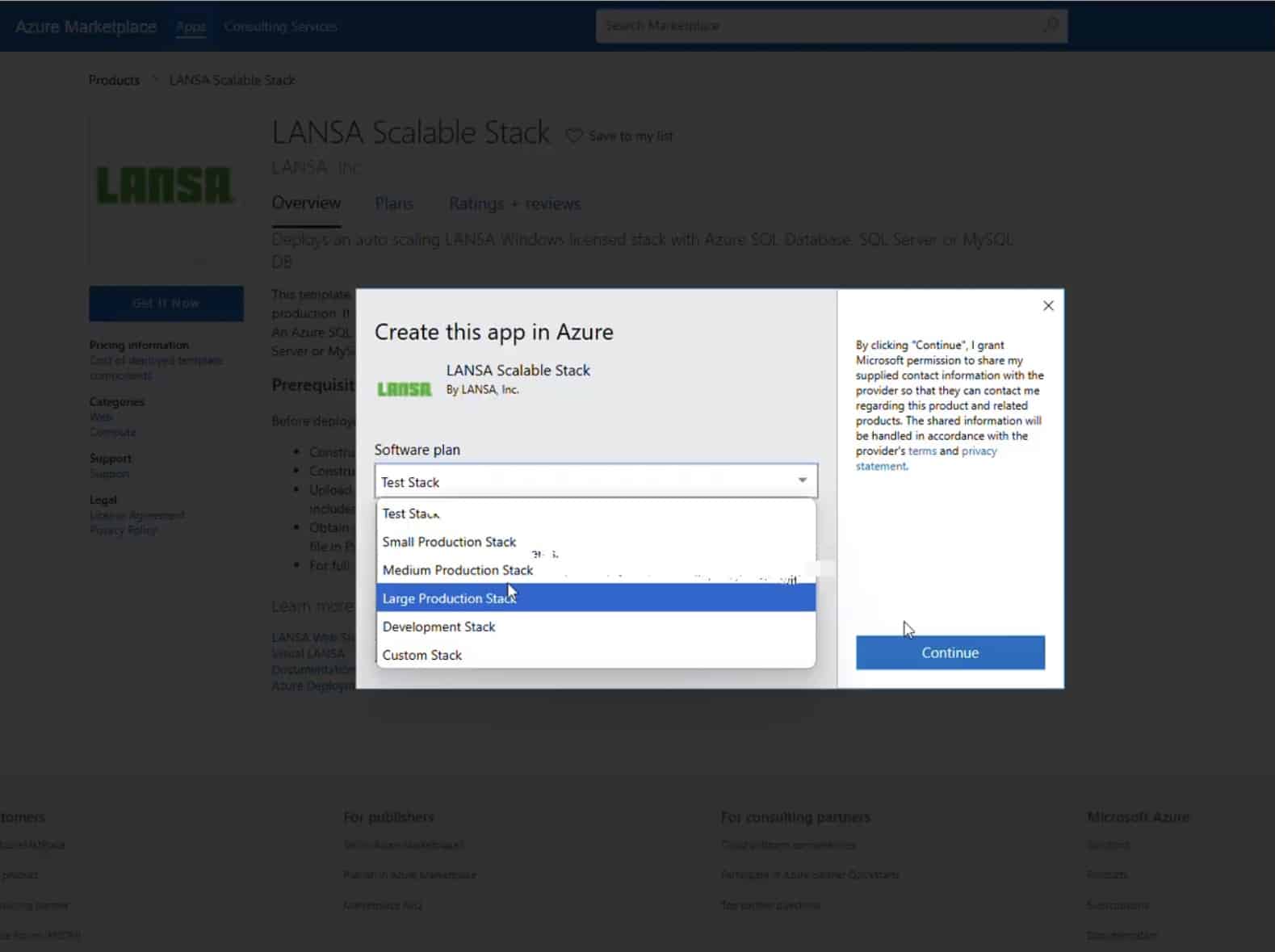Open the Compute category link

112,432
